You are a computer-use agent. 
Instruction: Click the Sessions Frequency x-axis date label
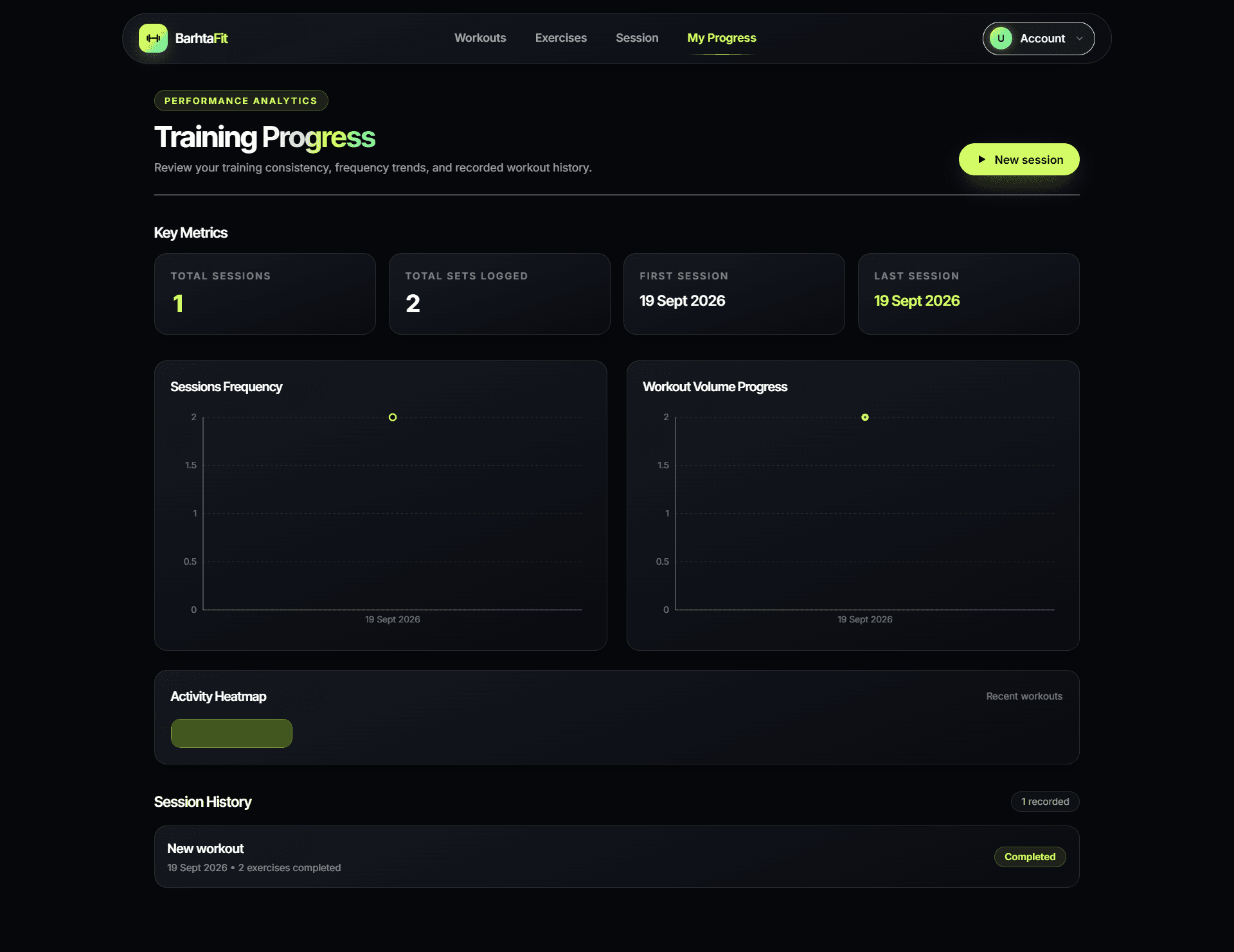point(392,619)
